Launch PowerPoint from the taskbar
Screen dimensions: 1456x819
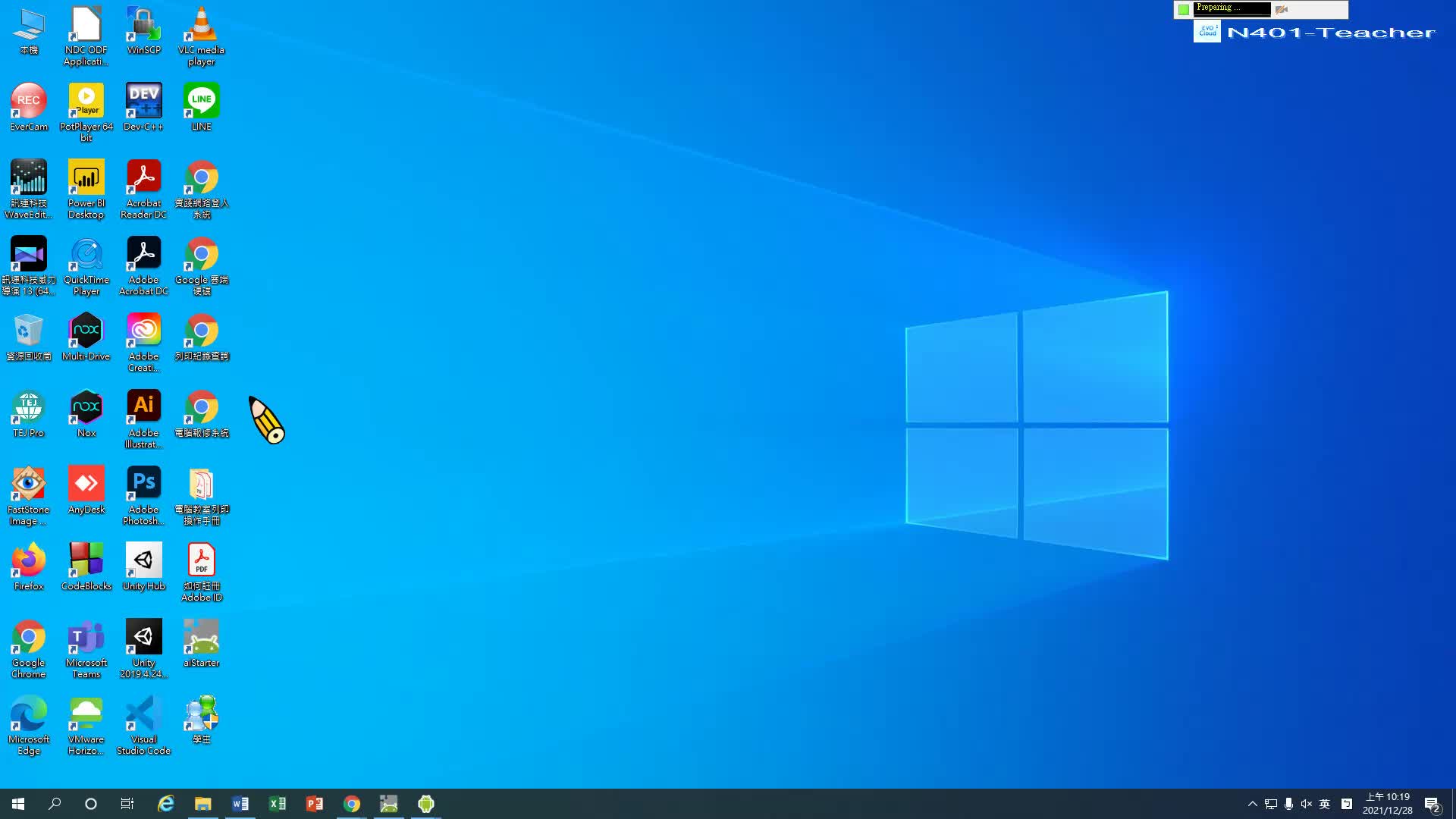[x=314, y=804]
